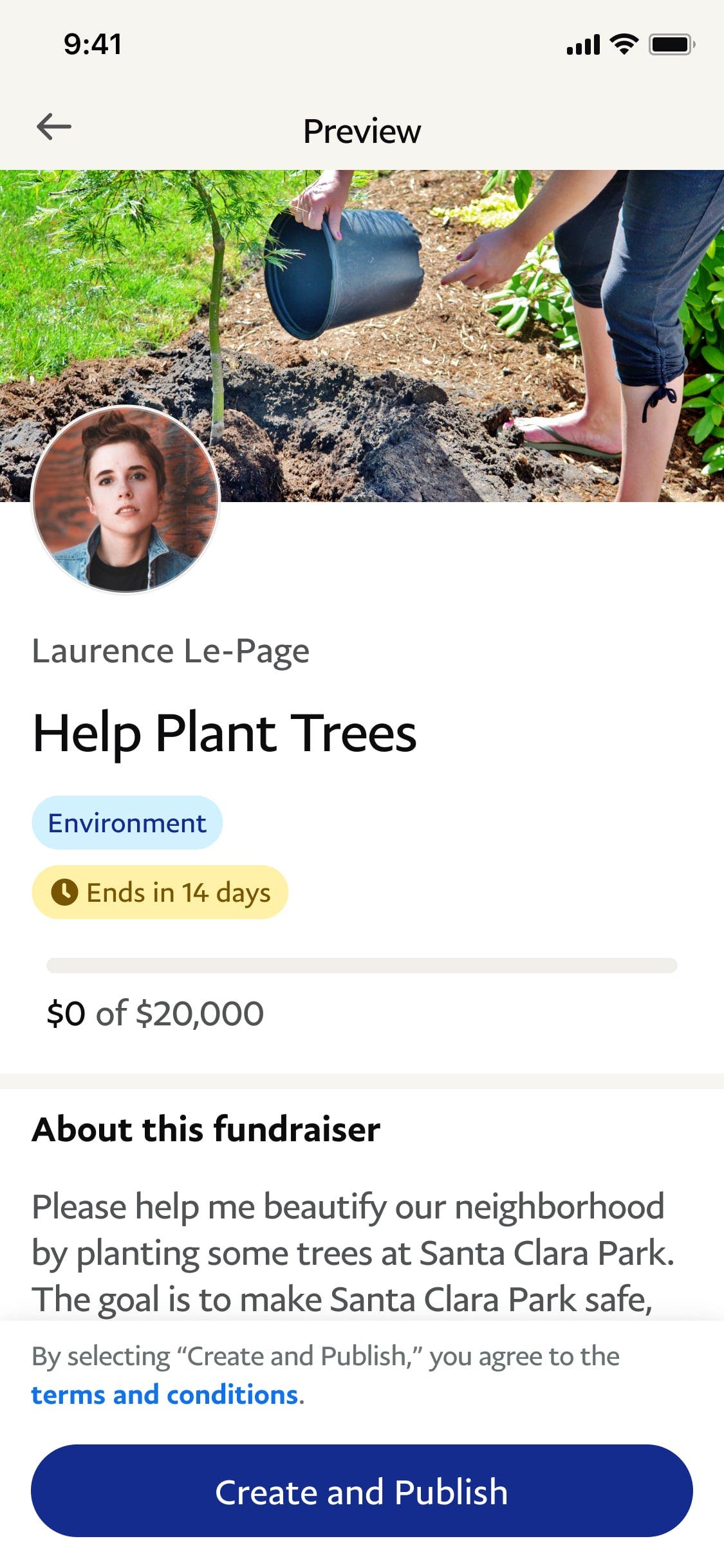Tap the "By selecting Create and Publish" notice
The height and width of the screenshot is (1568, 724).
[325, 1356]
